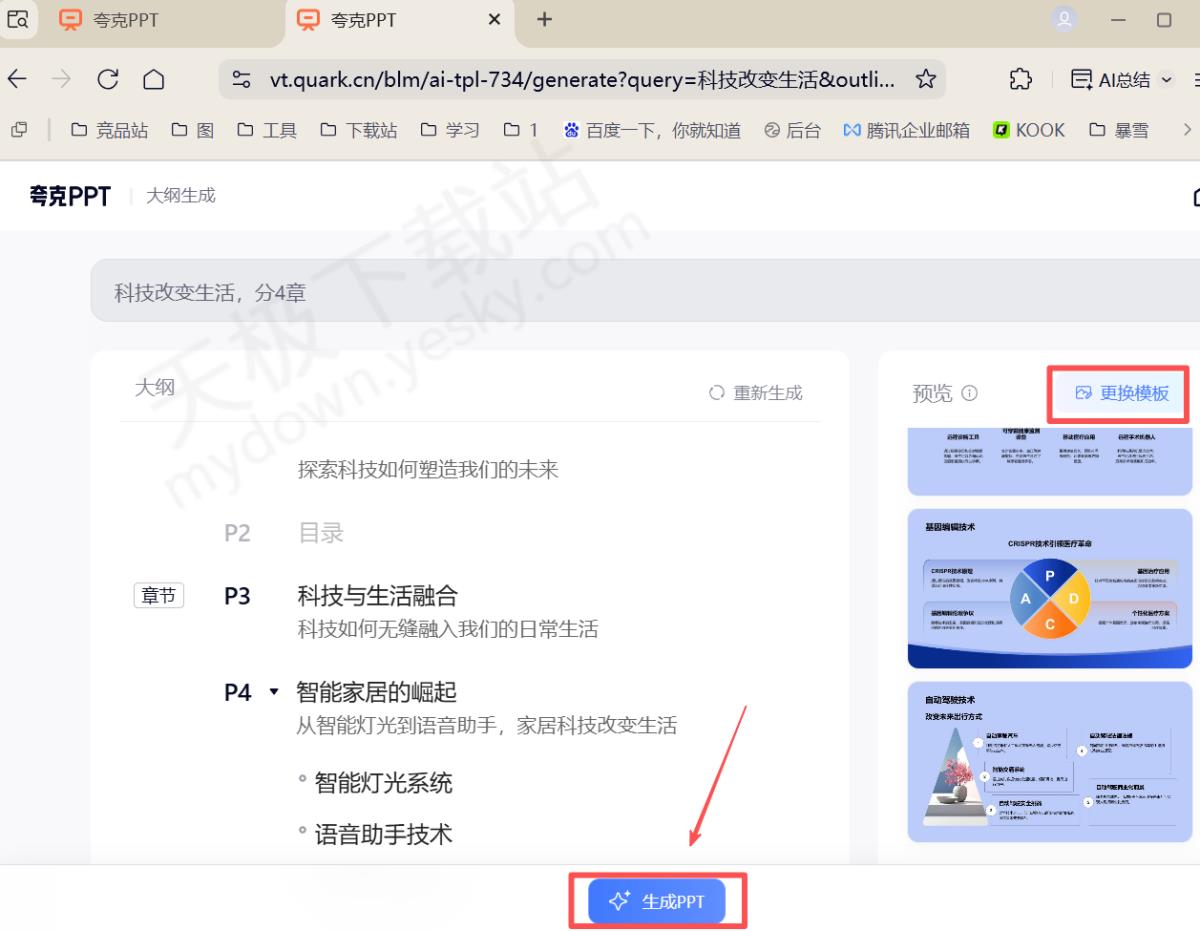Select the 基因编辑技术 slide thumbnail
Screen dimensions: 1200x931
[x=1049, y=590]
